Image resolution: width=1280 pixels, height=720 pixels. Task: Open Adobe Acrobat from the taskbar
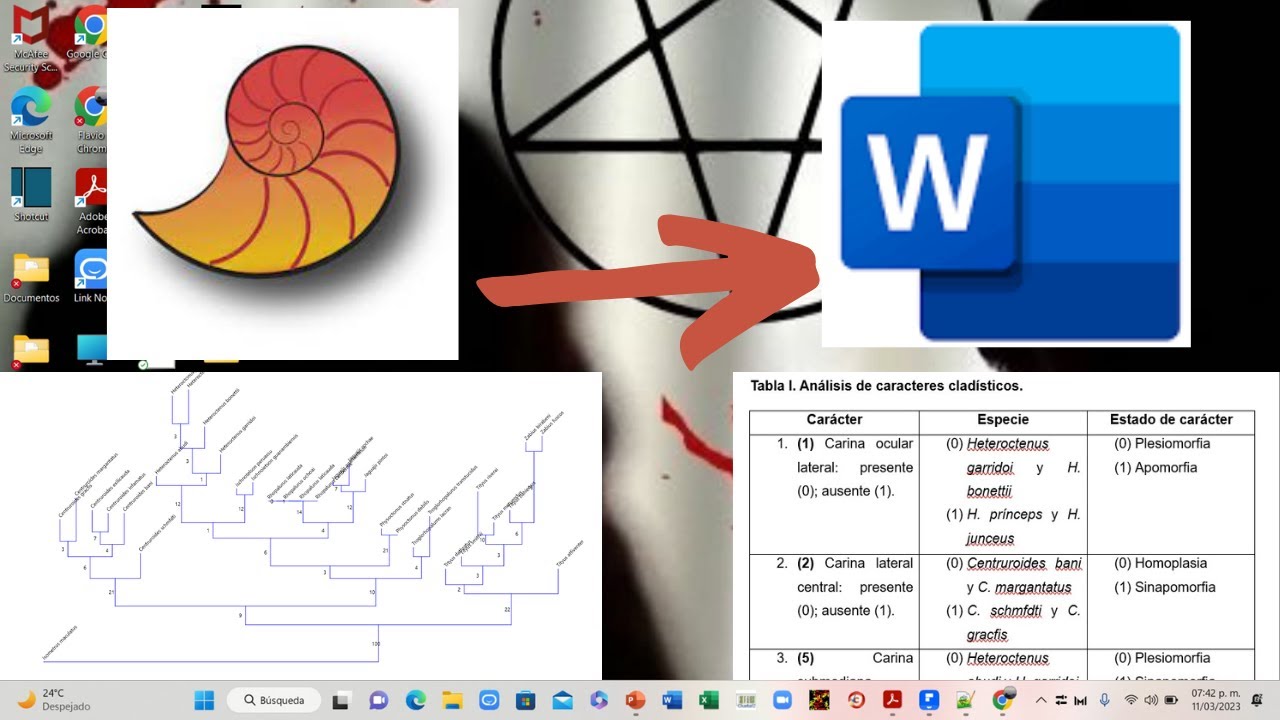pos(892,700)
